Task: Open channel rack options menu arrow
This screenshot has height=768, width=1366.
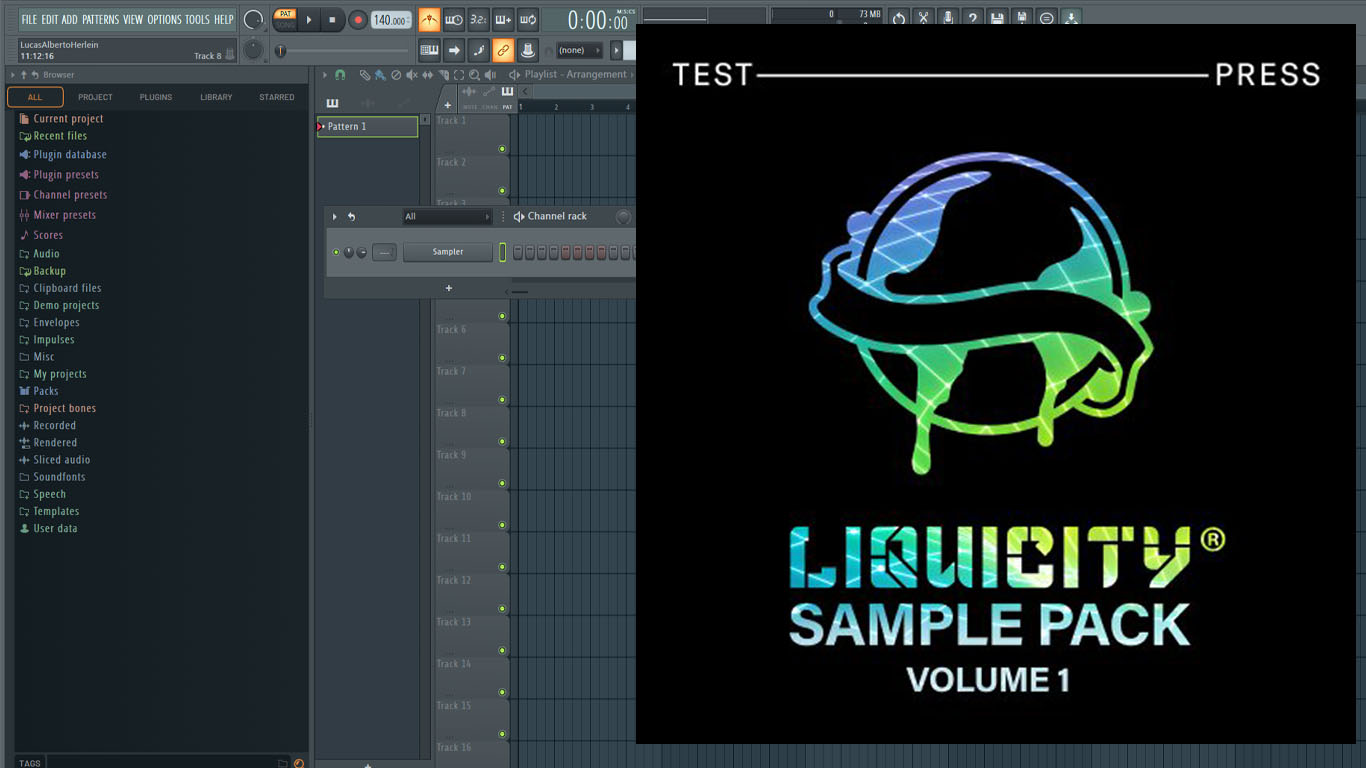Action: [335, 216]
